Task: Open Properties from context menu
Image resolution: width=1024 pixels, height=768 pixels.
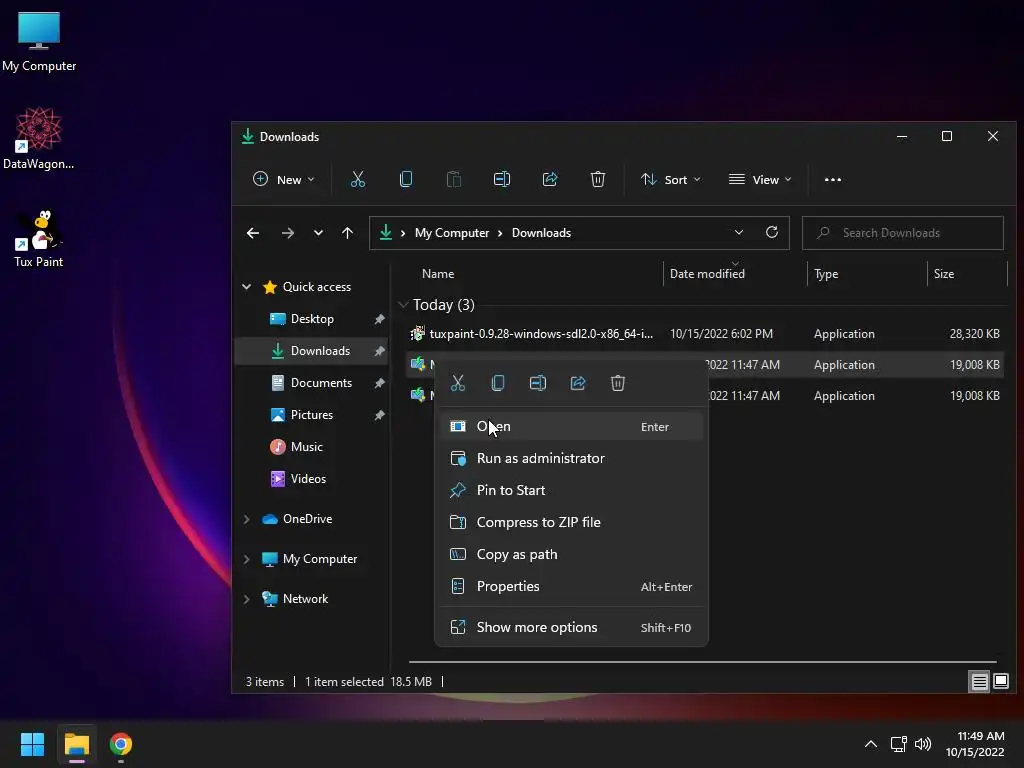Action: click(571, 586)
